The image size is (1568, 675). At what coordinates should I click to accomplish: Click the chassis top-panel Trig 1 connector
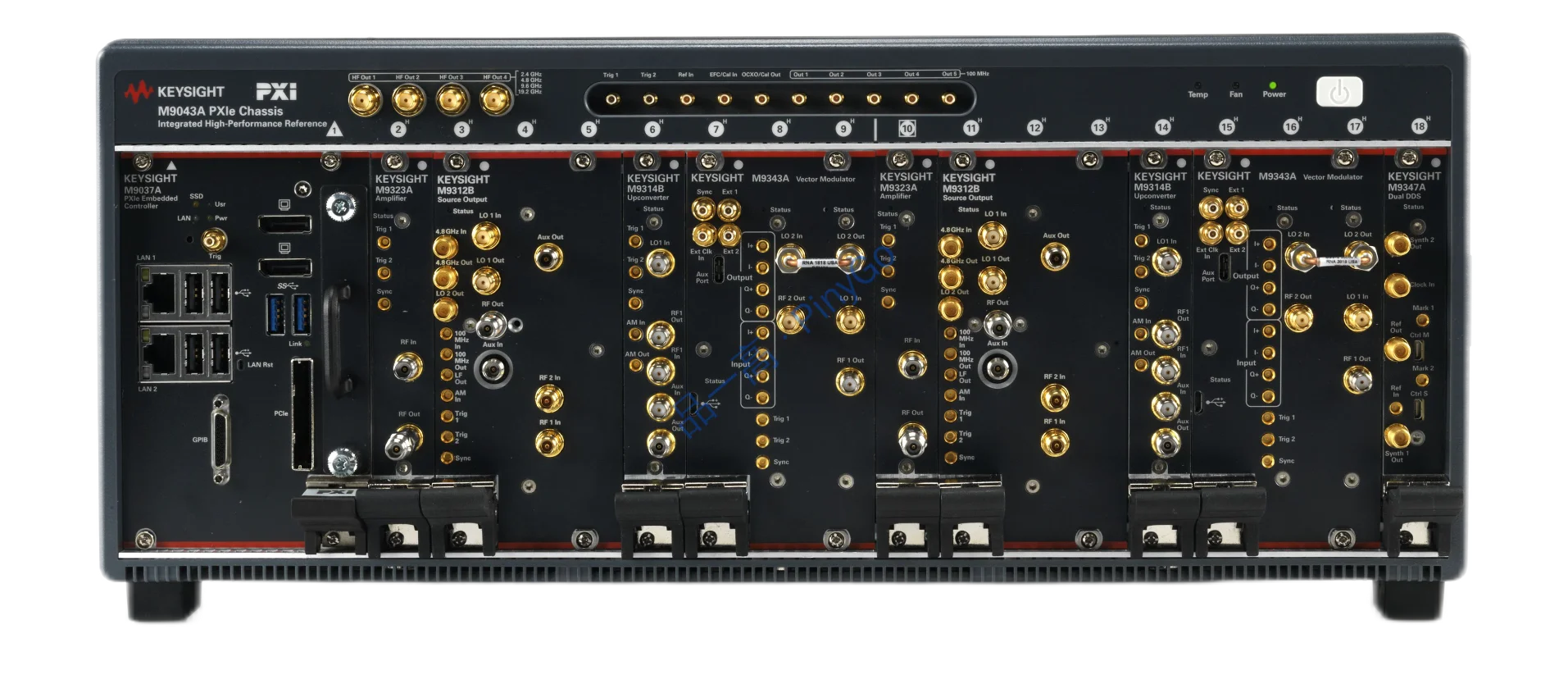[611, 99]
